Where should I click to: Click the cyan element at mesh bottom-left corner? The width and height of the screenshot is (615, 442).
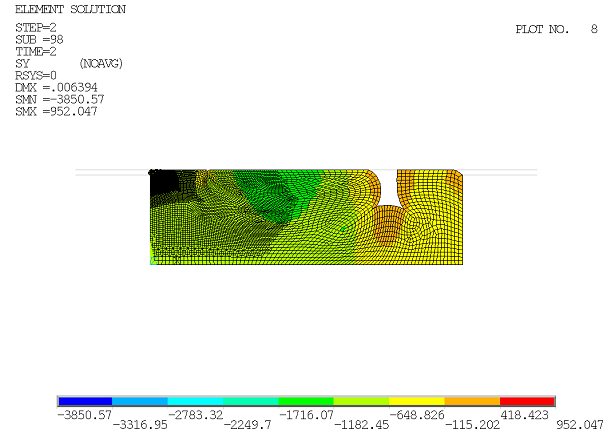coord(153,261)
